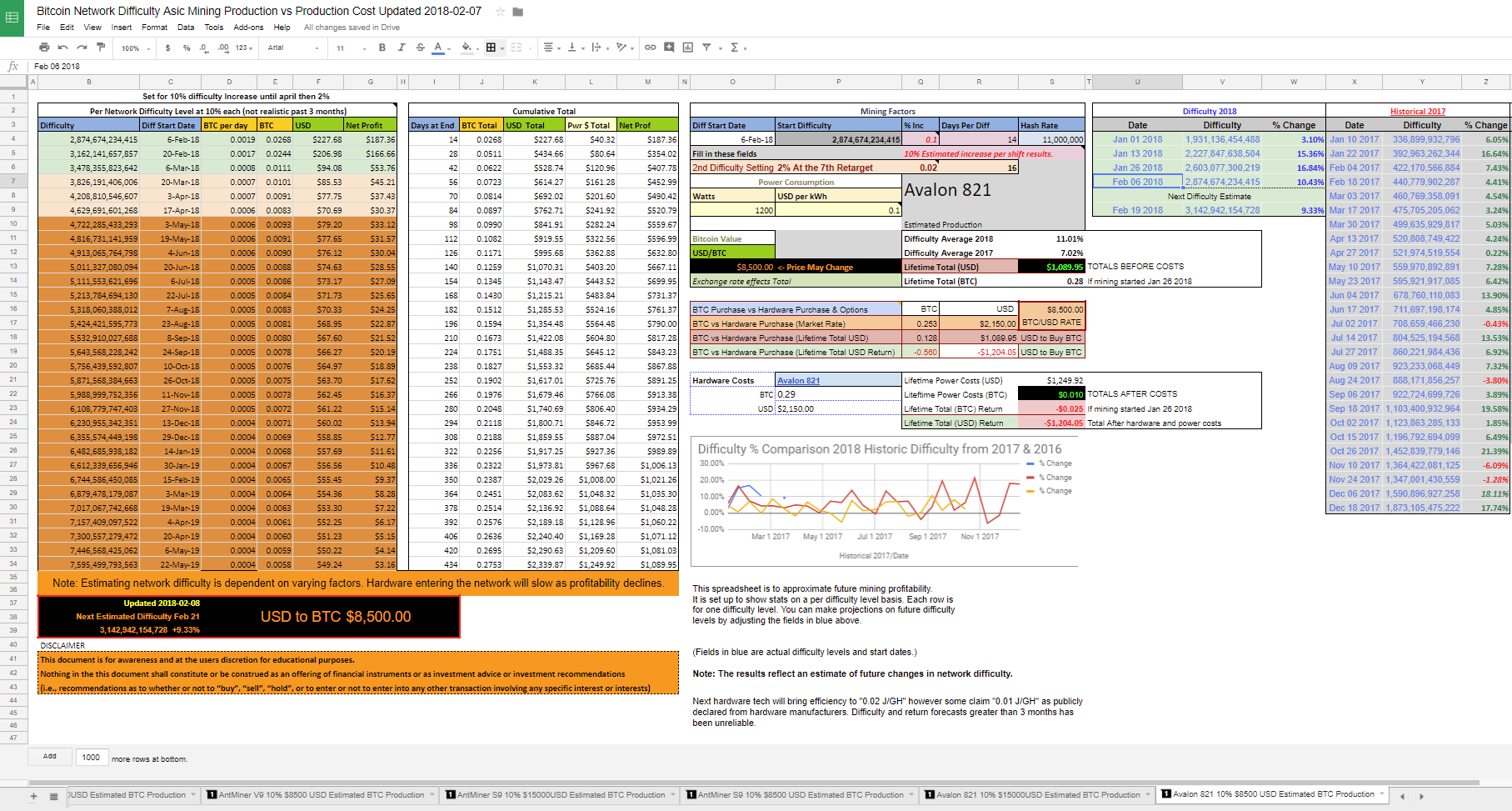The width and height of the screenshot is (1512, 811).
Task: Open the Help menu
Action: [282, 28]
